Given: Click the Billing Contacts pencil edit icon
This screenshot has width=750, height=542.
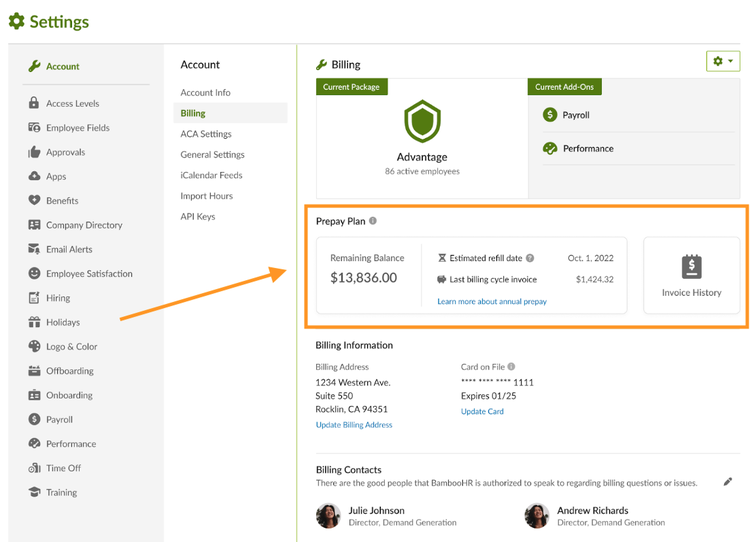Looking at the screenshot, I should tap(728, 482).
